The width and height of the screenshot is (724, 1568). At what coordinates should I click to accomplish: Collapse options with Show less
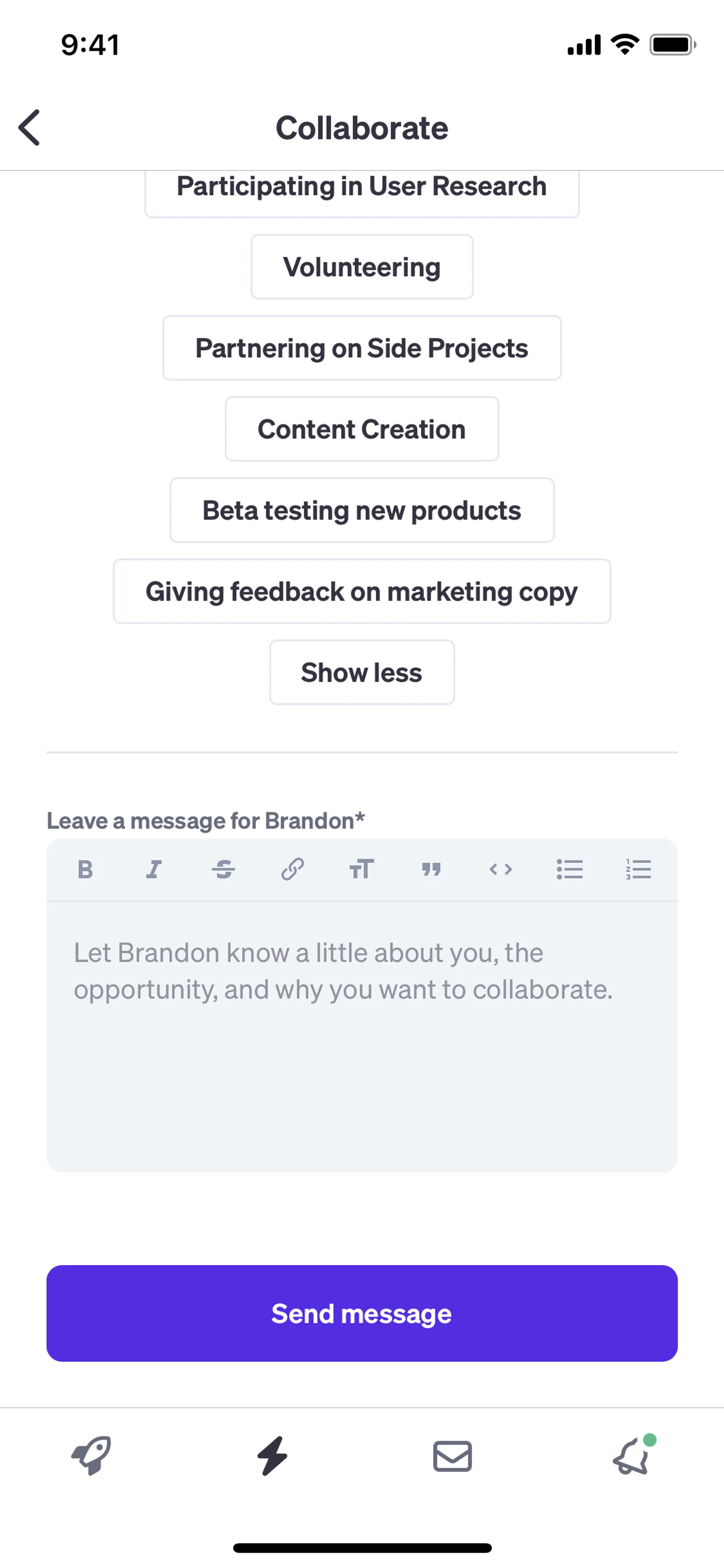coord(362,673)
